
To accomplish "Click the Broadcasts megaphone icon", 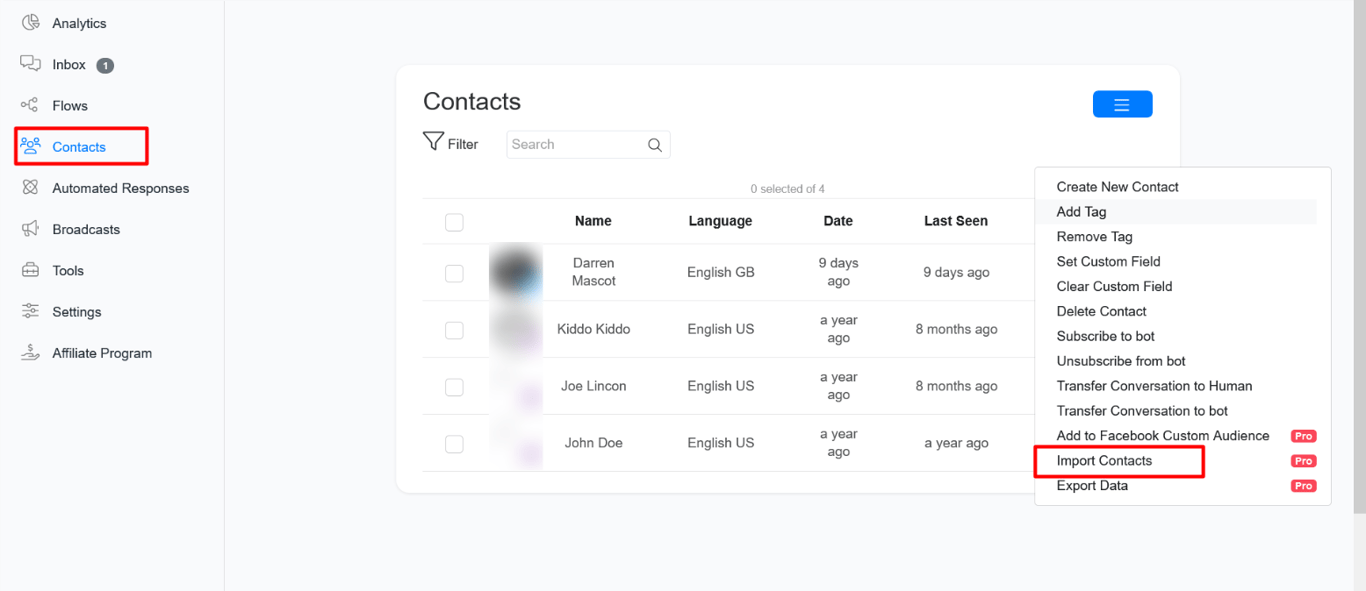I will pyautogui.click(x=31, y=229).
